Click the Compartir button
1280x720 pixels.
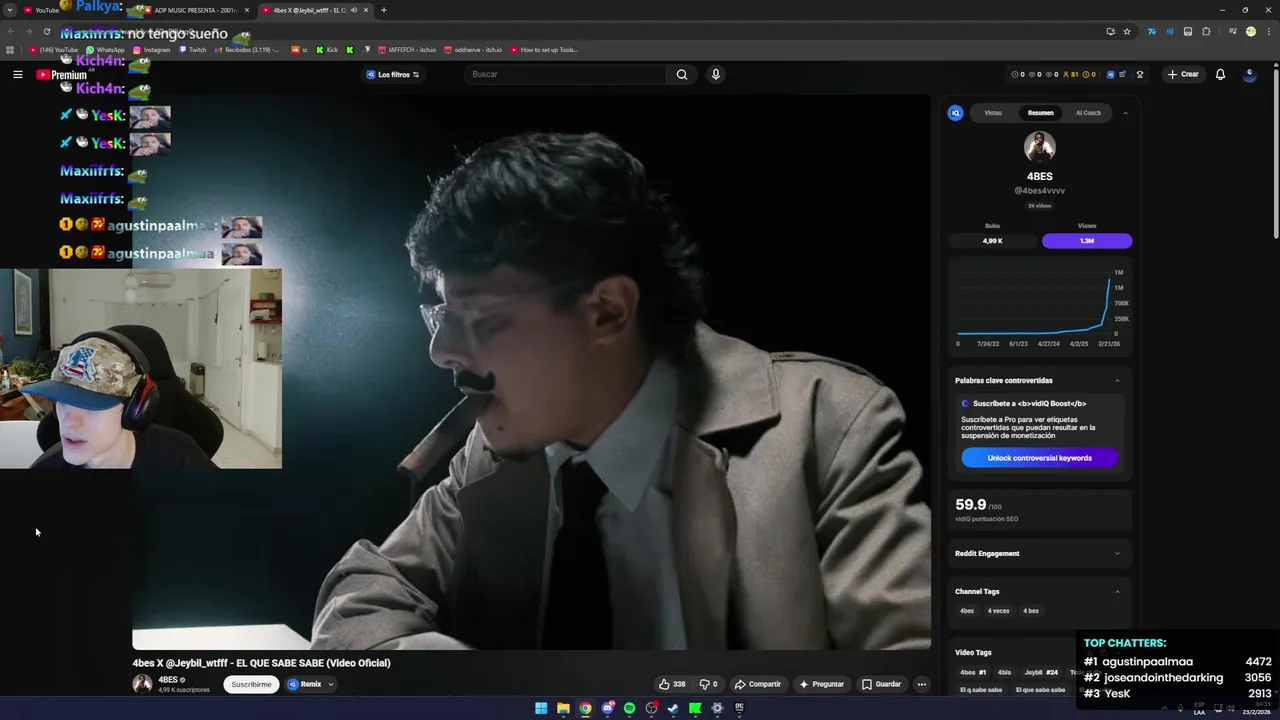(x=757, y=684)
